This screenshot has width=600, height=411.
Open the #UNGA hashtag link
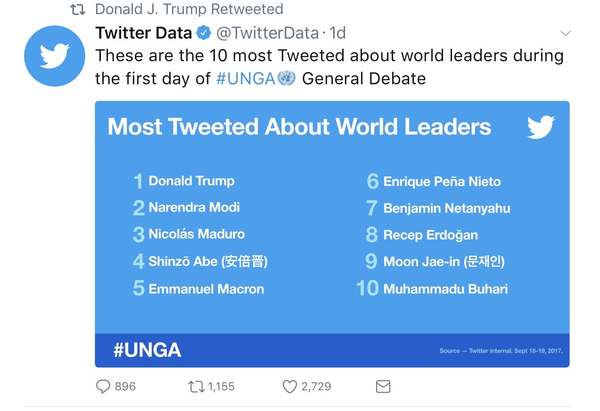(246, 78)
